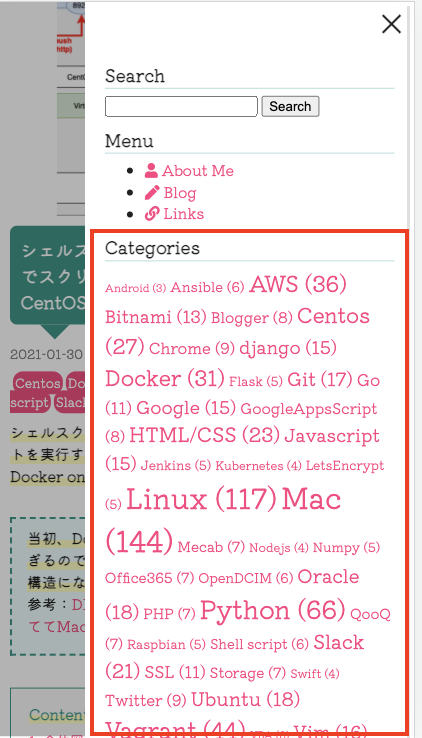The width and height of the screenshot is (422, 738).
Task: Click the pencil icon beside Blog
Action: click(152, 193)
